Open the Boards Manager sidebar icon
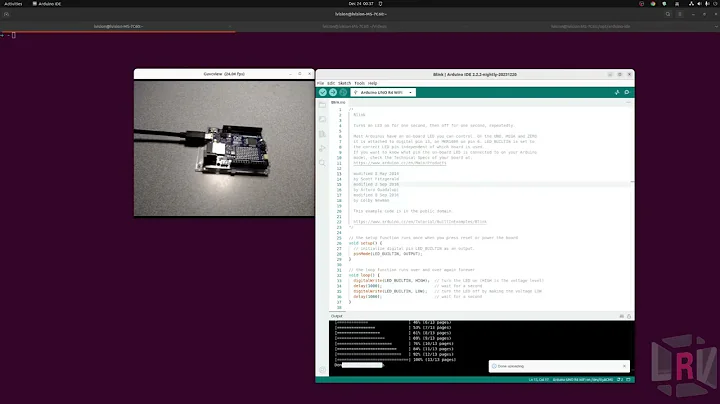The width and height of the screenshot is (720, 404). coord(322,119)
